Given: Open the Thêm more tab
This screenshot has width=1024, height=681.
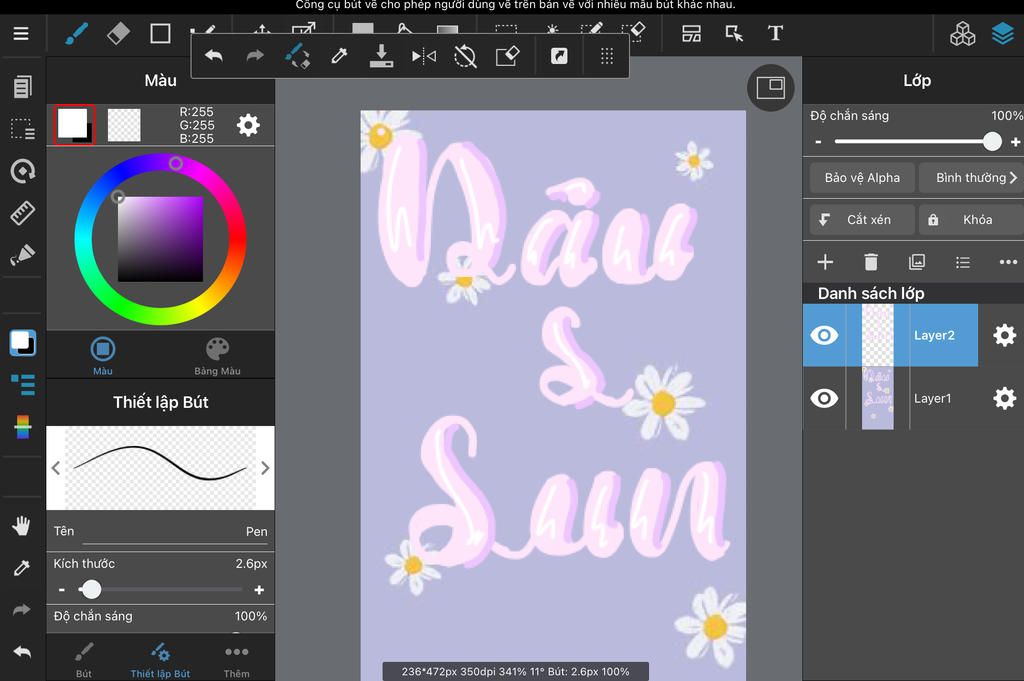Looking at the screenshot, I should point(236,659).
